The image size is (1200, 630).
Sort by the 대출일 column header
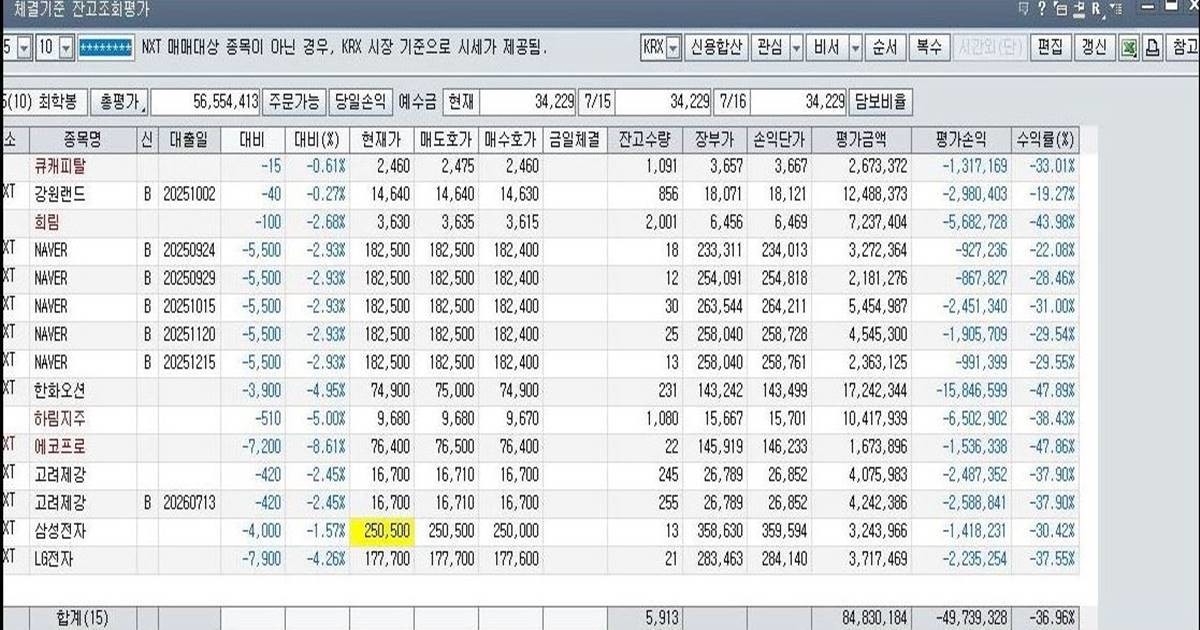[x=189, y=140]
